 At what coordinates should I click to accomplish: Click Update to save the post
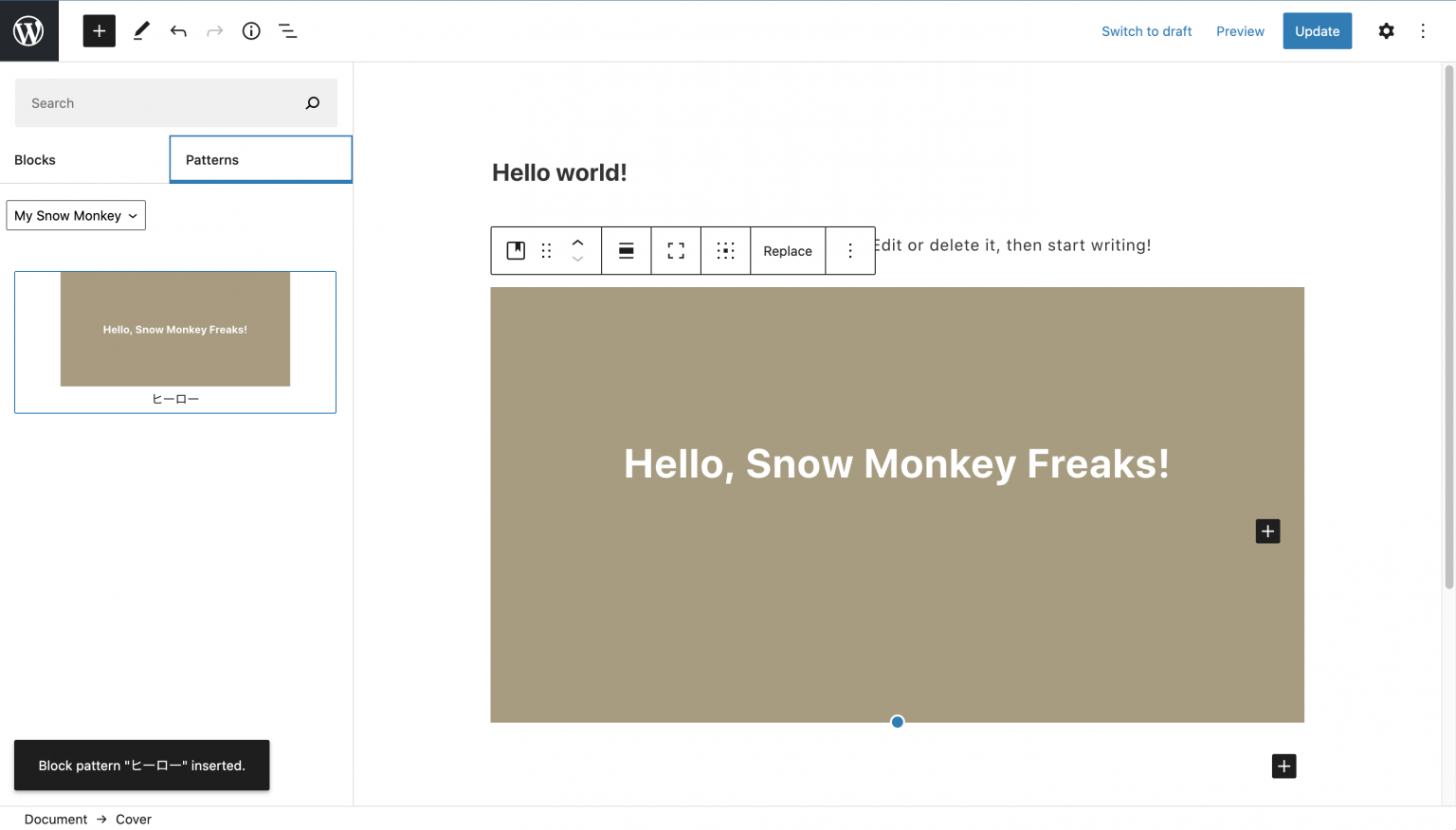1317,30
